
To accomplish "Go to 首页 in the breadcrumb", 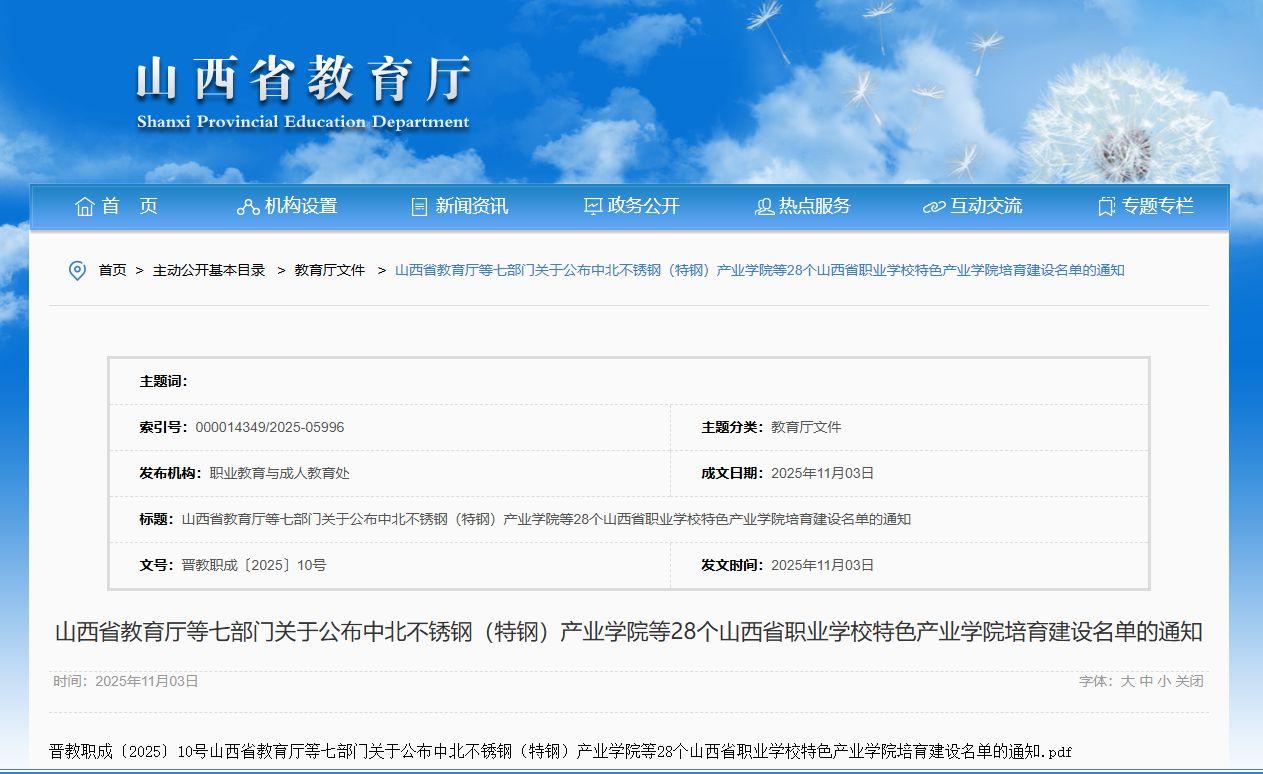I will pyautogui.click(x=112, y=270).
